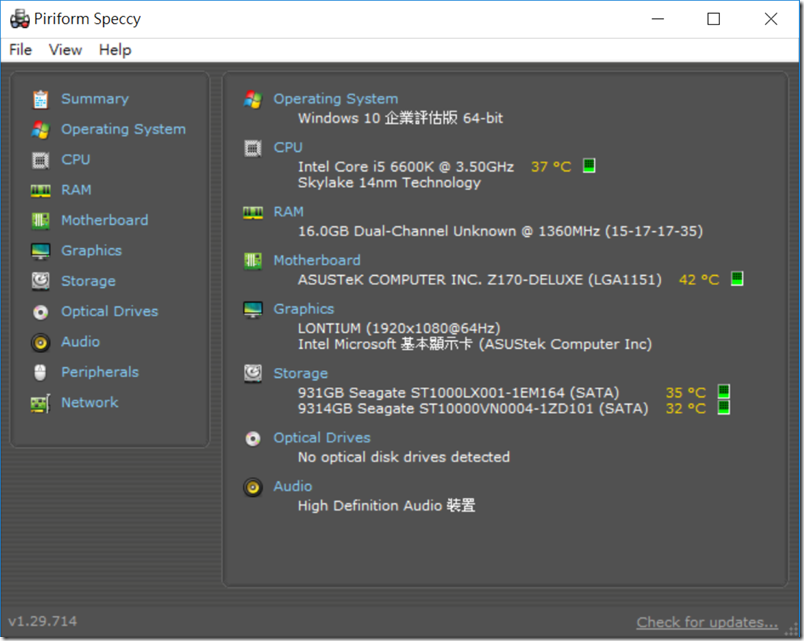Viewport: 804px width, 641px height.
Task: Click ASUSTeK Z170-DELUXE motherboard text
Action: pyautogui.click(x=480, y=280)
